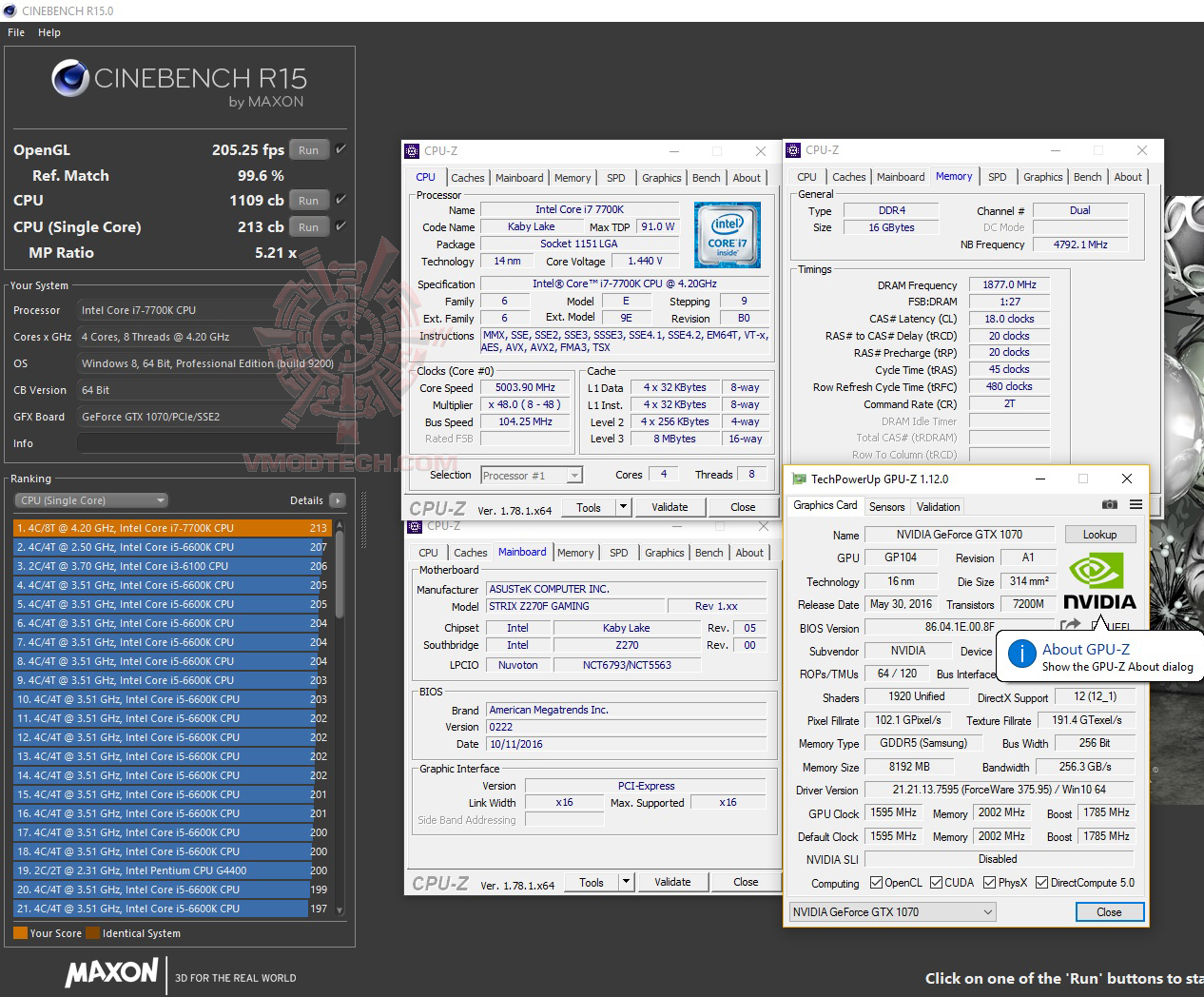The image size is (1204, 997).
Task: Click the Intel Core i7 badge in CPU-Z
Action: [728, 235]
